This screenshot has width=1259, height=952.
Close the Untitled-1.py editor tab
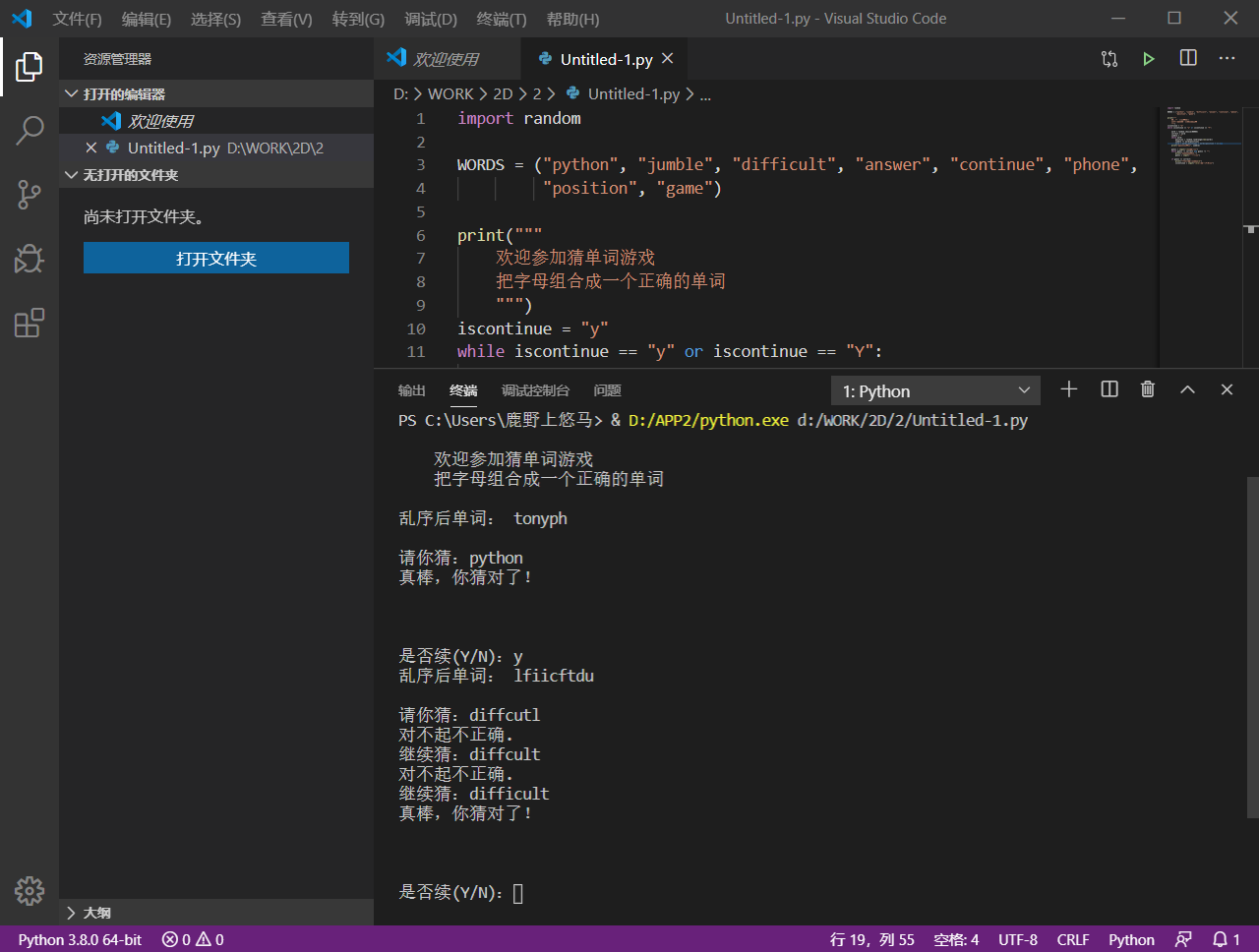pyautogui.click(x=668, y=59)
